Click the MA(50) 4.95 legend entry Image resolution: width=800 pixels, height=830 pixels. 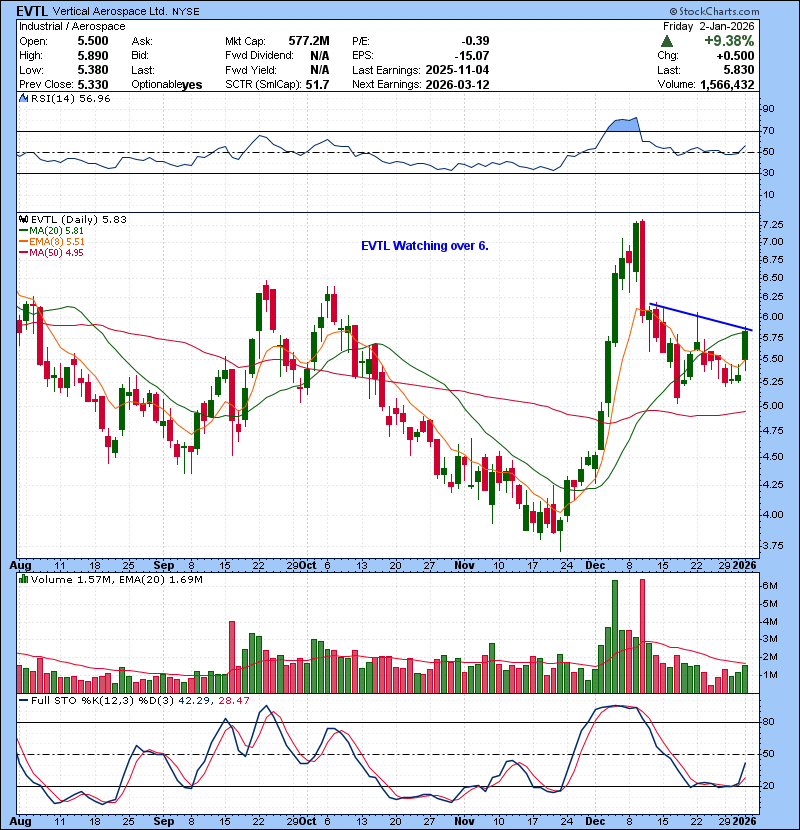click(x=51, y=252)
